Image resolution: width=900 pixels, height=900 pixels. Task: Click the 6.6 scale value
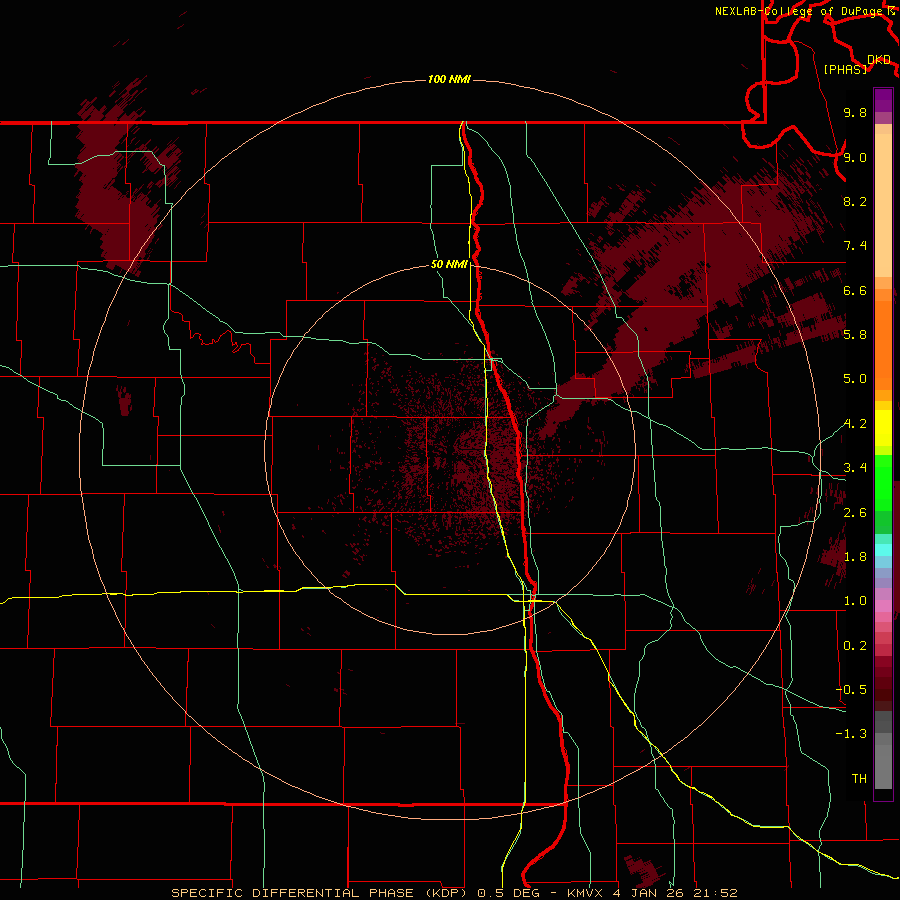pyautogui.click(x=855, y=290)
